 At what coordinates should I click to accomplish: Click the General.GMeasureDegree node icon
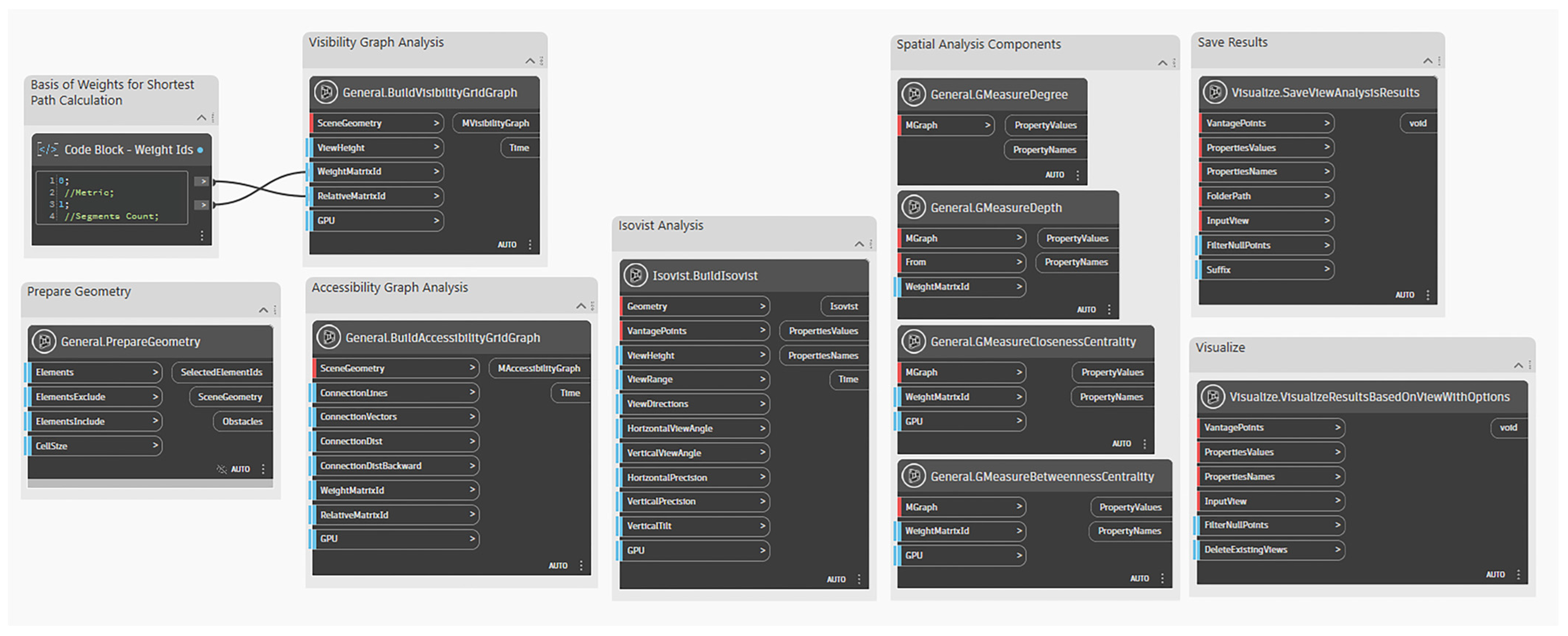pyautogui.click(x=914, y=94)
